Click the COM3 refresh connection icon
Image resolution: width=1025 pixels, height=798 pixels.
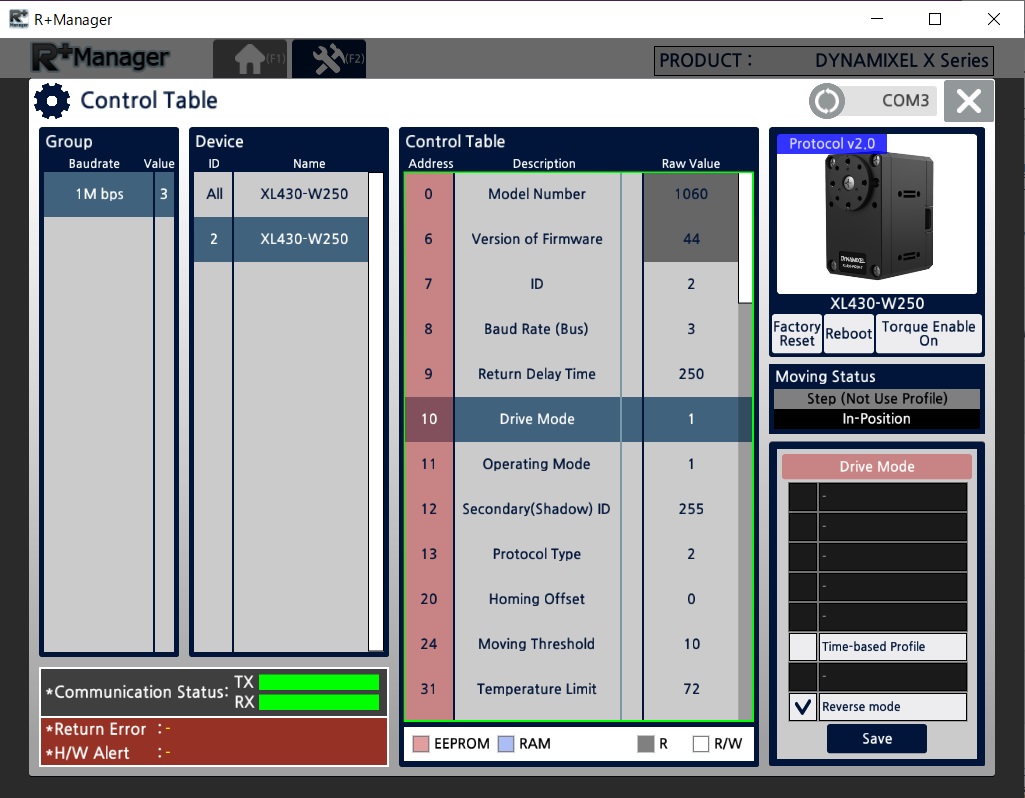point(827,101)
